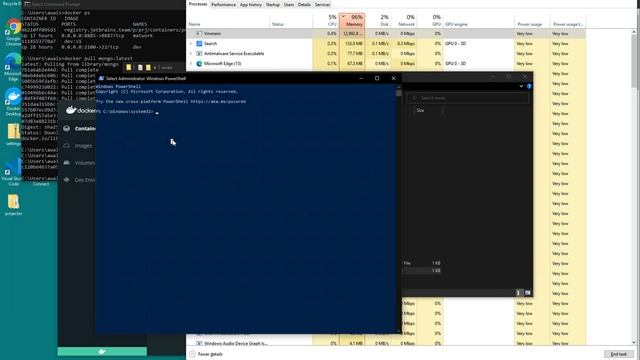Open the Details tab
640x360 pixels.
point(304,4)
